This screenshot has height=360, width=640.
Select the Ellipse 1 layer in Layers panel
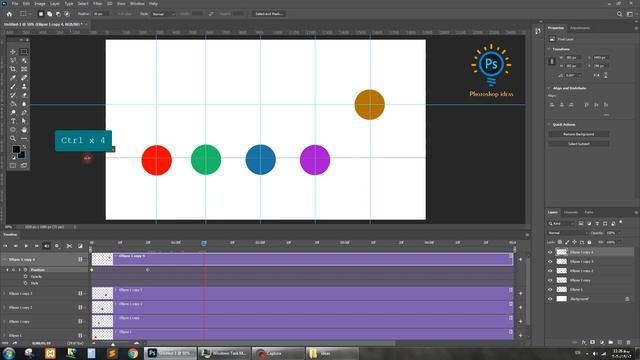pyautogui.click(x=594, y=290)
